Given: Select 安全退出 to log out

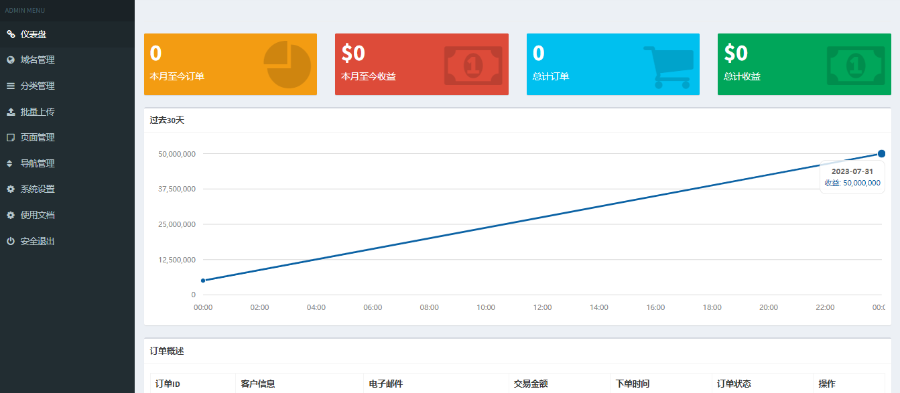Looking at the screenshot, I should pos(67,241).
